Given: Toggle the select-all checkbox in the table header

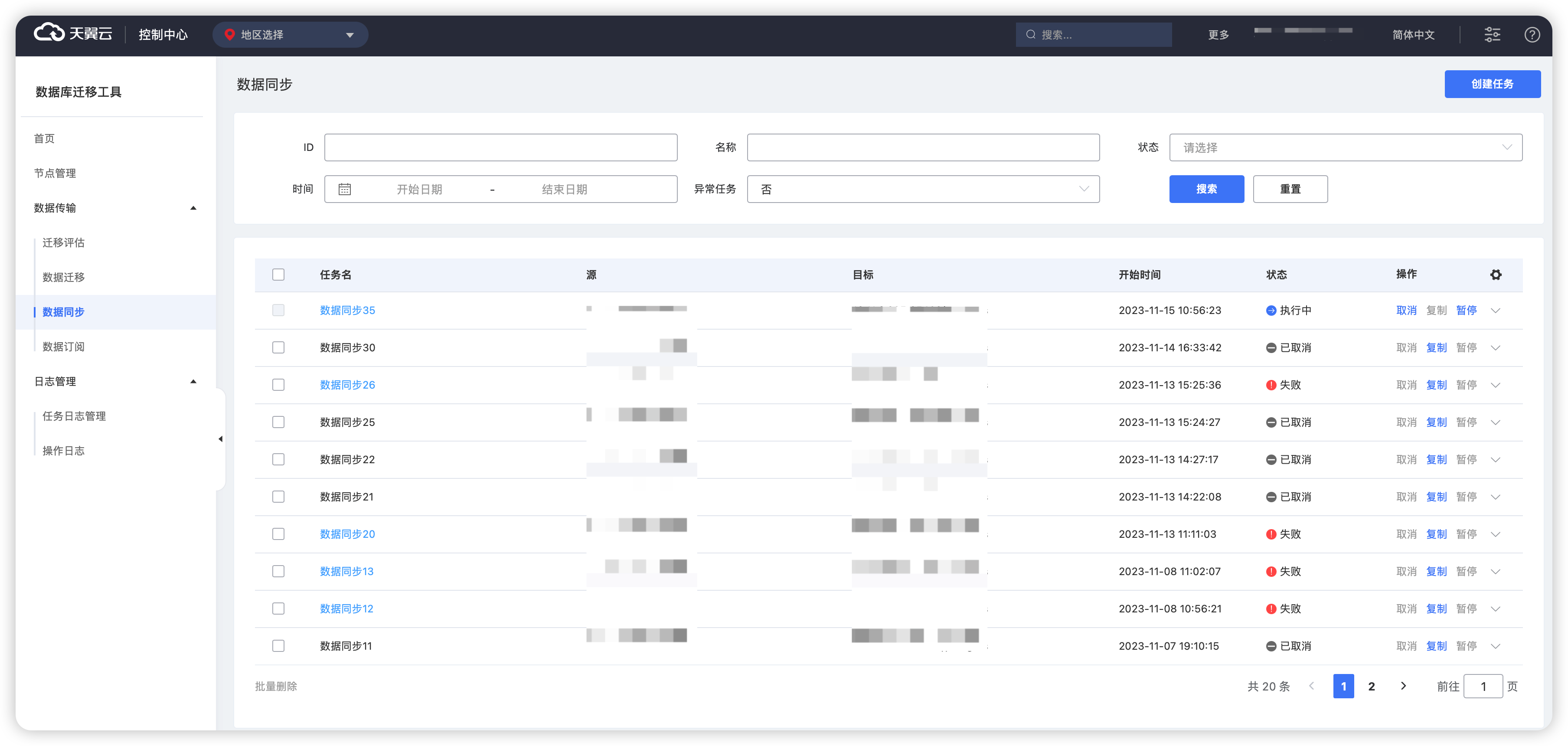Looking at the screenshot, I should [x=278, y=275].
